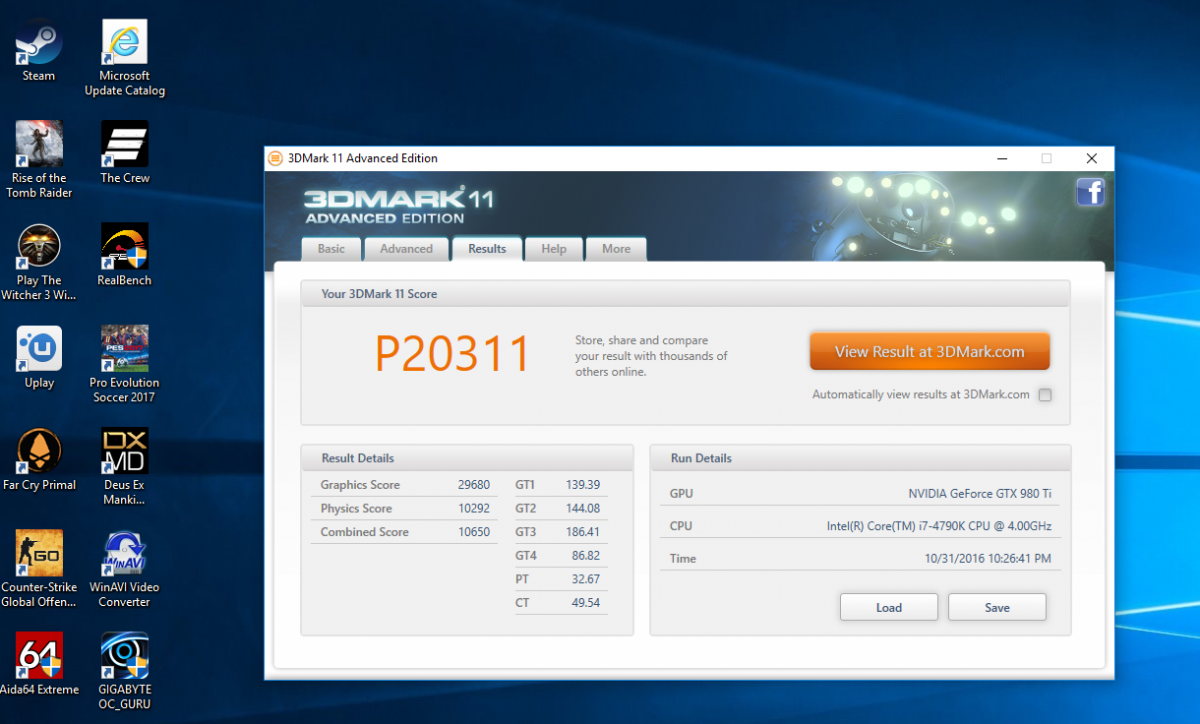Click the Facebook icon in 3DMark header
1200x724 pixels.
click(1090, 192)
